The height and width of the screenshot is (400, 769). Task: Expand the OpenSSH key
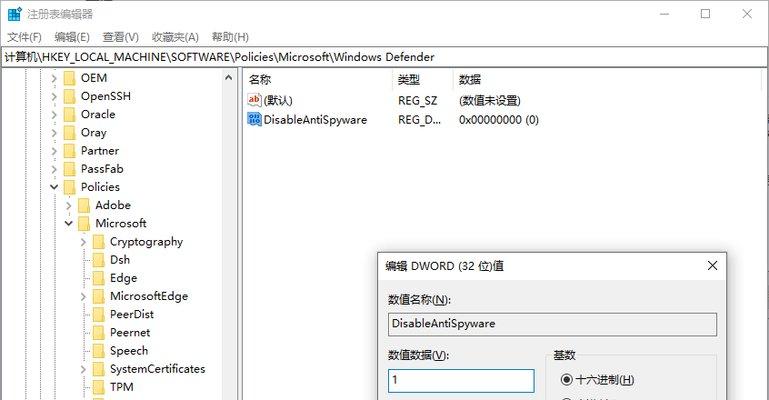(x=54, y=97)
